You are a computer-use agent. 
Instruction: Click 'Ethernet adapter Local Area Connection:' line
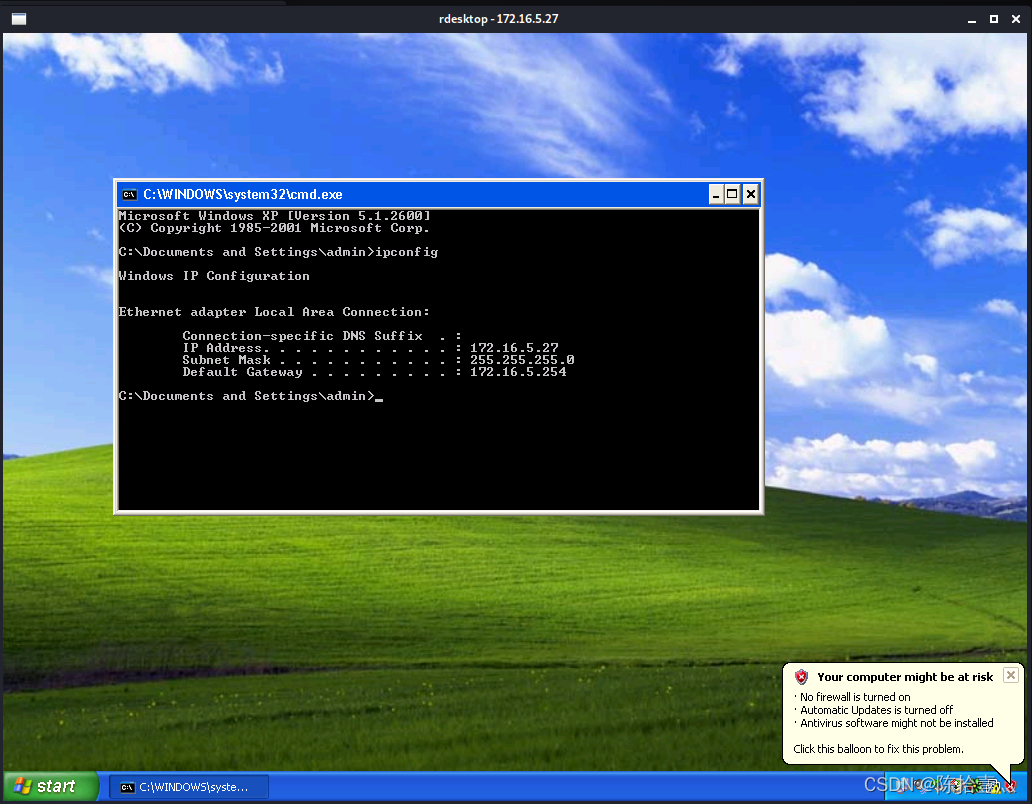274,312
